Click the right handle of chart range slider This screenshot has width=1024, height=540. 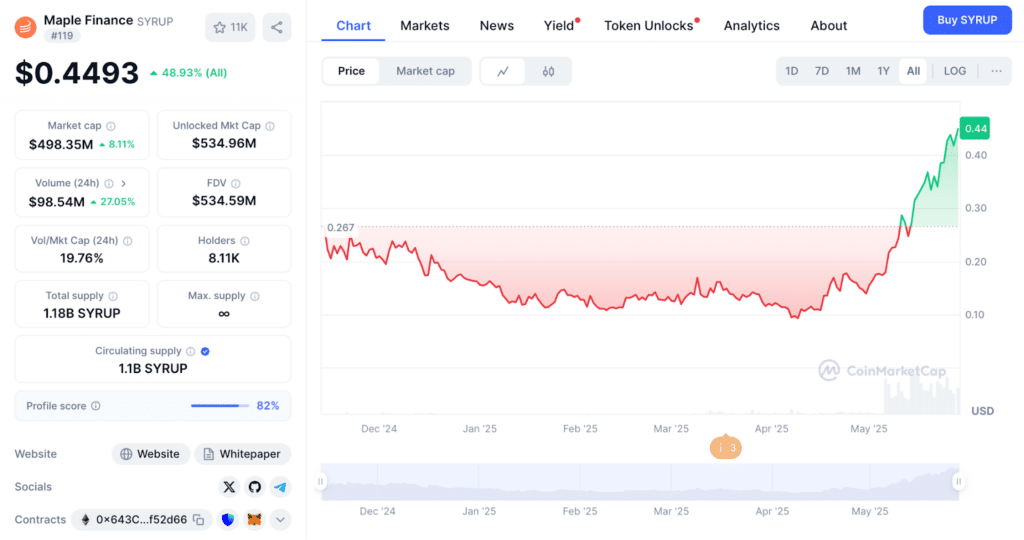[958, 482]
